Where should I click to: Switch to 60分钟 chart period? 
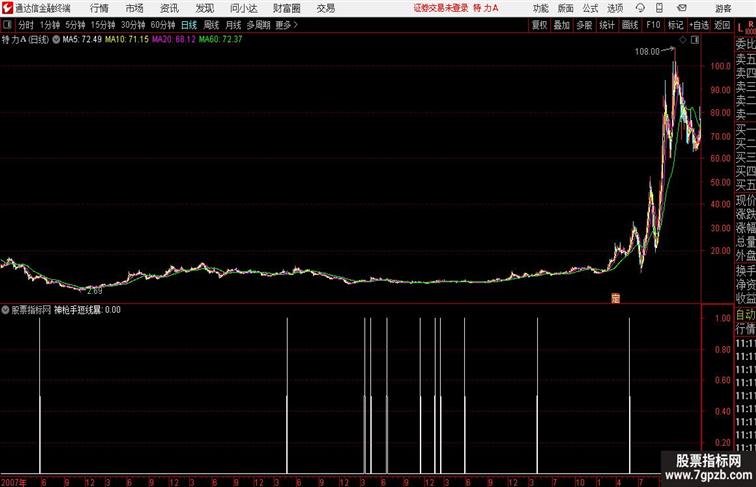click(x=163, y=25)
